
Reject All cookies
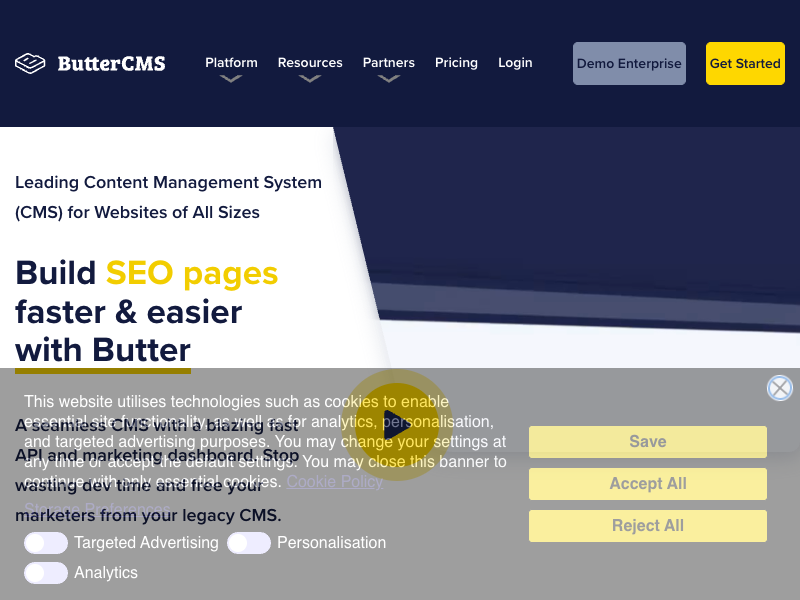[647, 526]
